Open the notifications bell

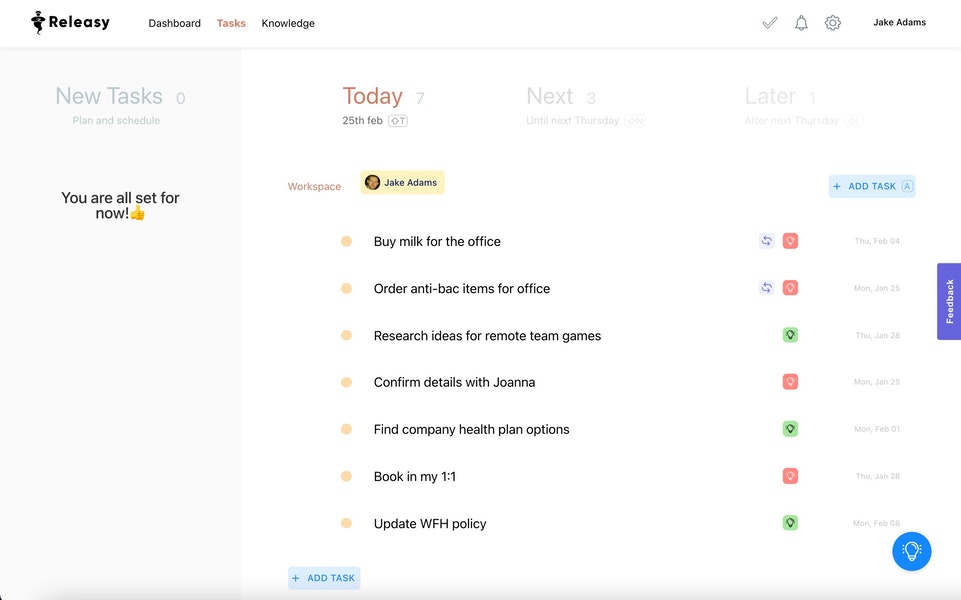[801, 22]
